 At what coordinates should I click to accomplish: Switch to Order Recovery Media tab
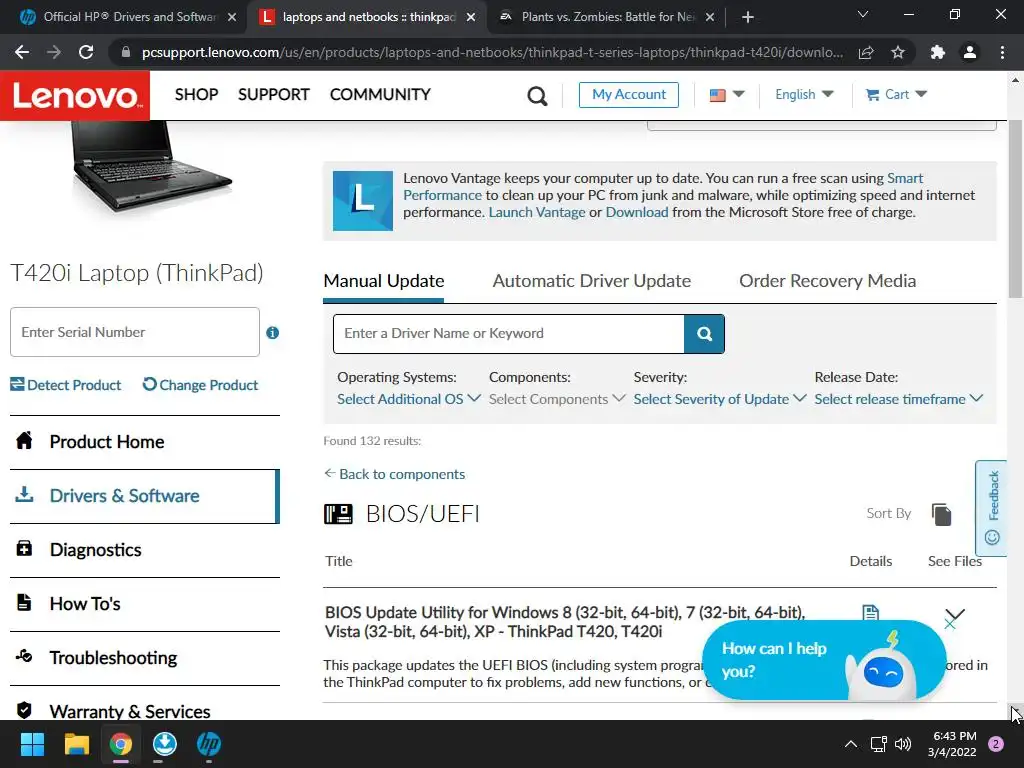click(x=827, y=281)
